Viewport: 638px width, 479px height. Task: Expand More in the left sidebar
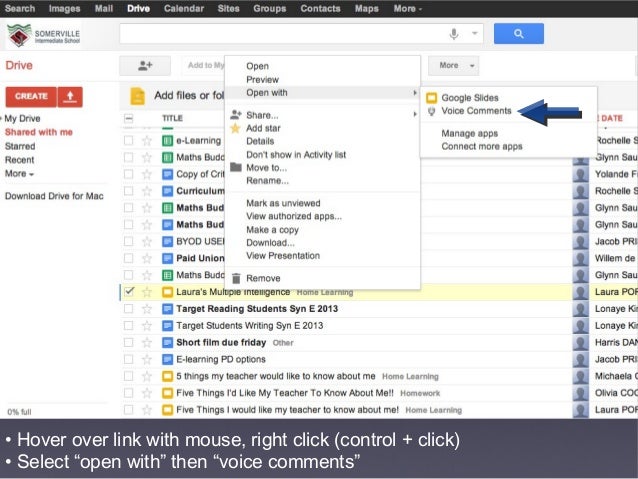19,173
